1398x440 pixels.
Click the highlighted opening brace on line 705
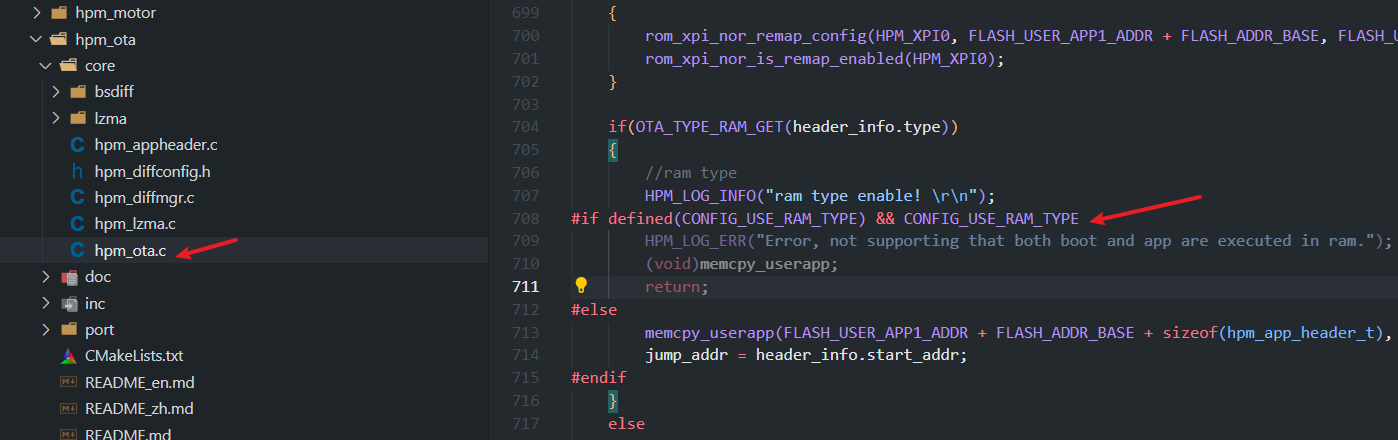click(x=613, y=150)
